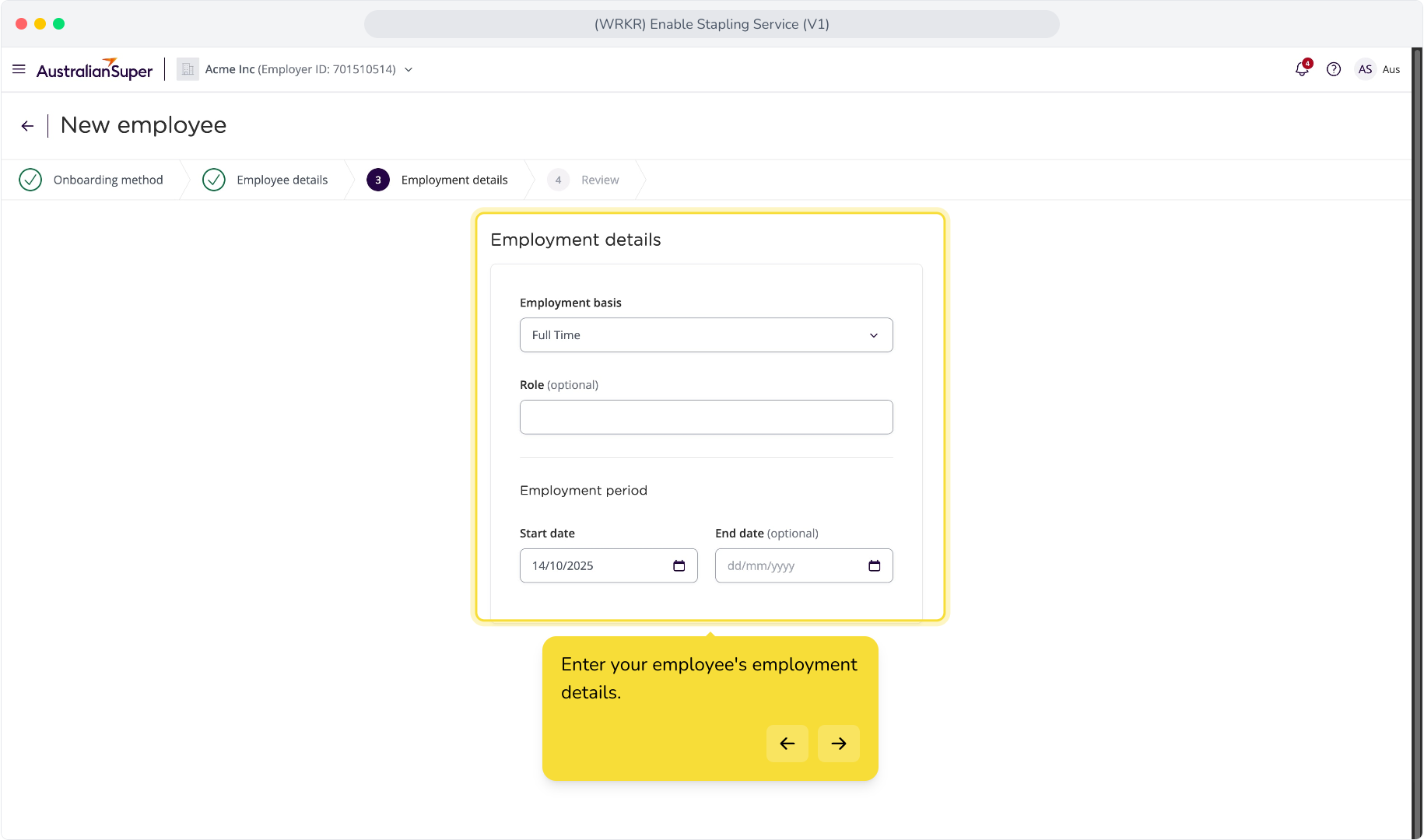
Task: Open End date calendar picker icon
Action: coord(874,565)
